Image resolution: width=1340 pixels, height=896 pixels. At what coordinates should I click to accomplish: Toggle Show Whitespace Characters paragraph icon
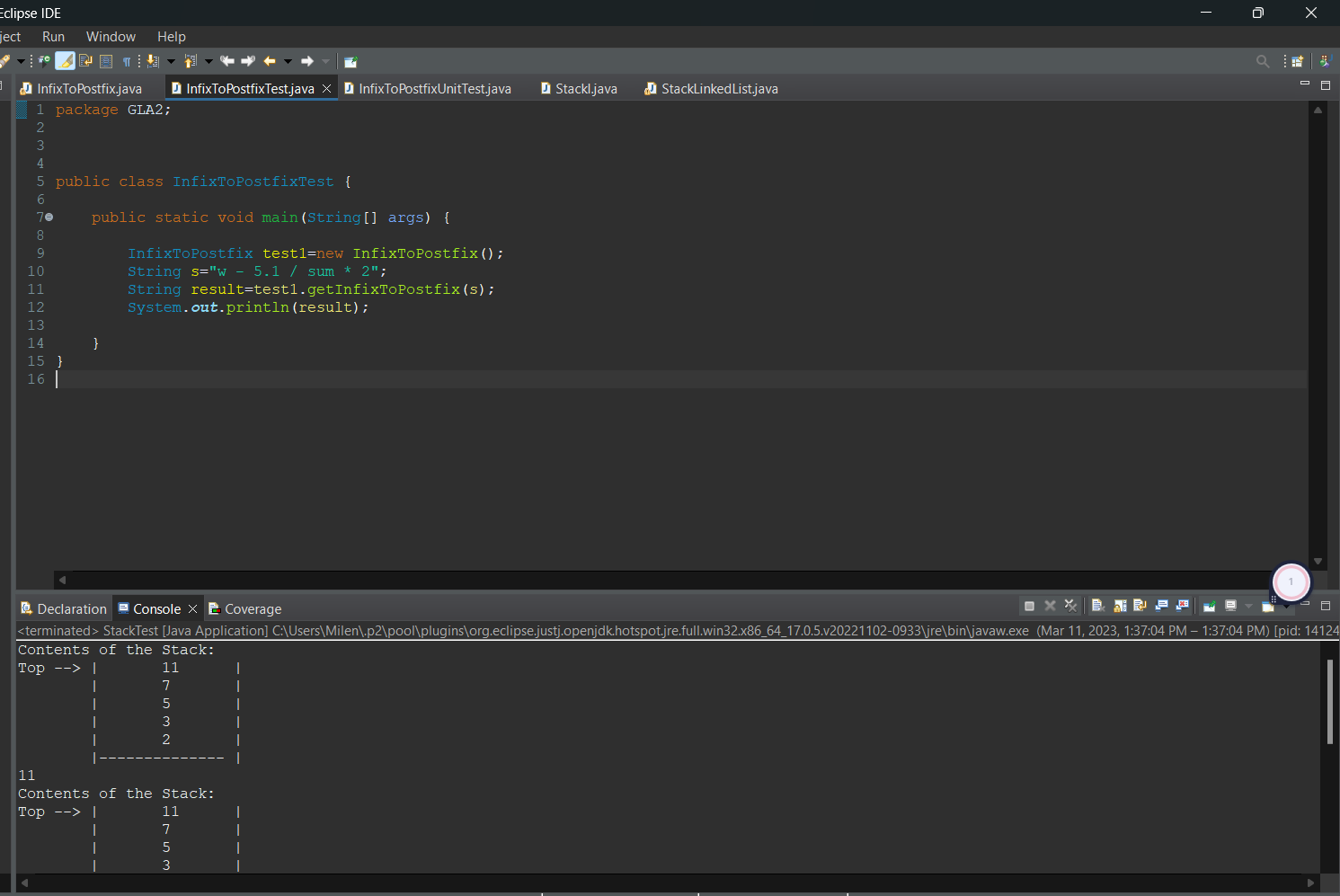coord(127,61)
